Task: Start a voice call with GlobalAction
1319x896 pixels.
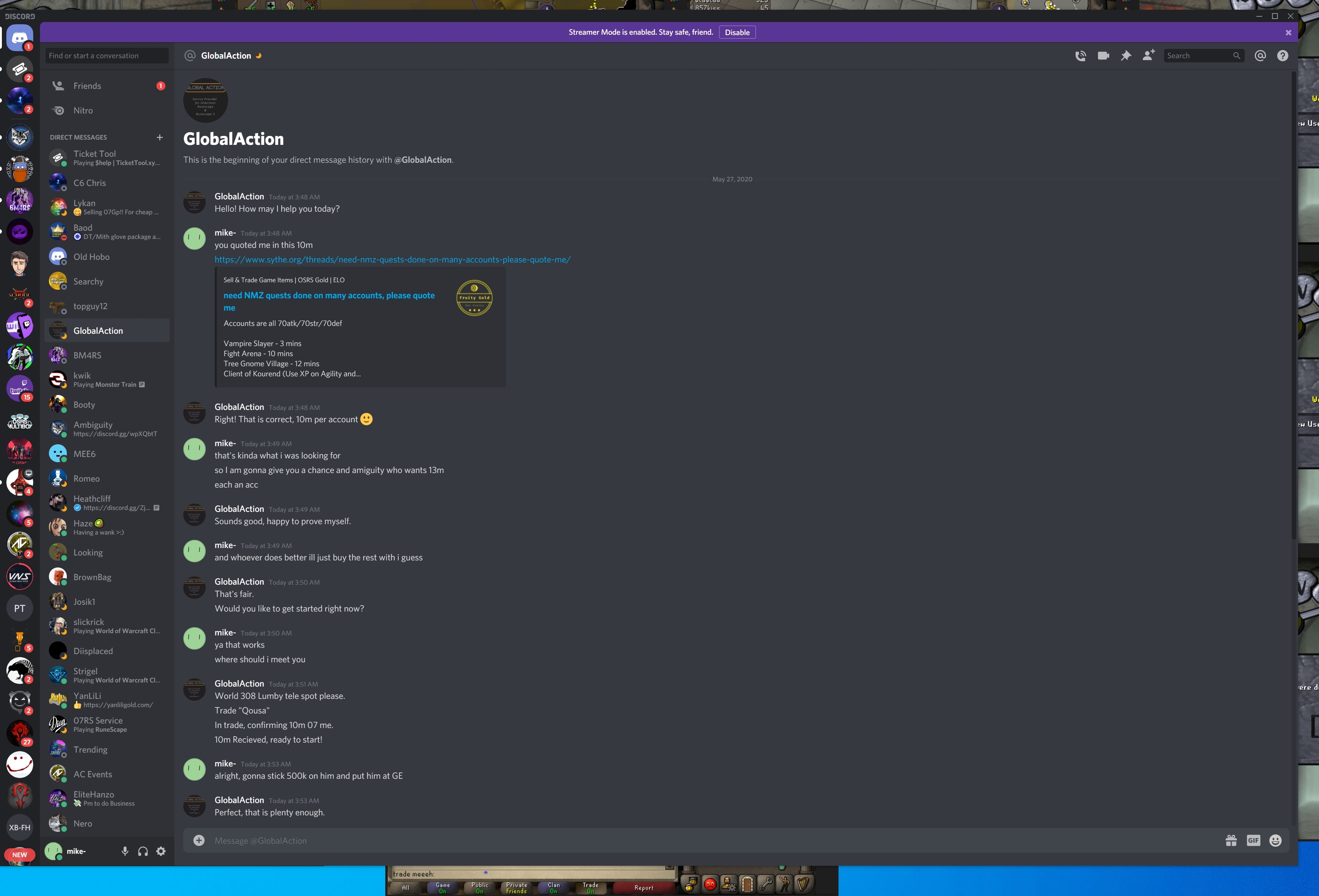Action: click(x=1081, y=56)
